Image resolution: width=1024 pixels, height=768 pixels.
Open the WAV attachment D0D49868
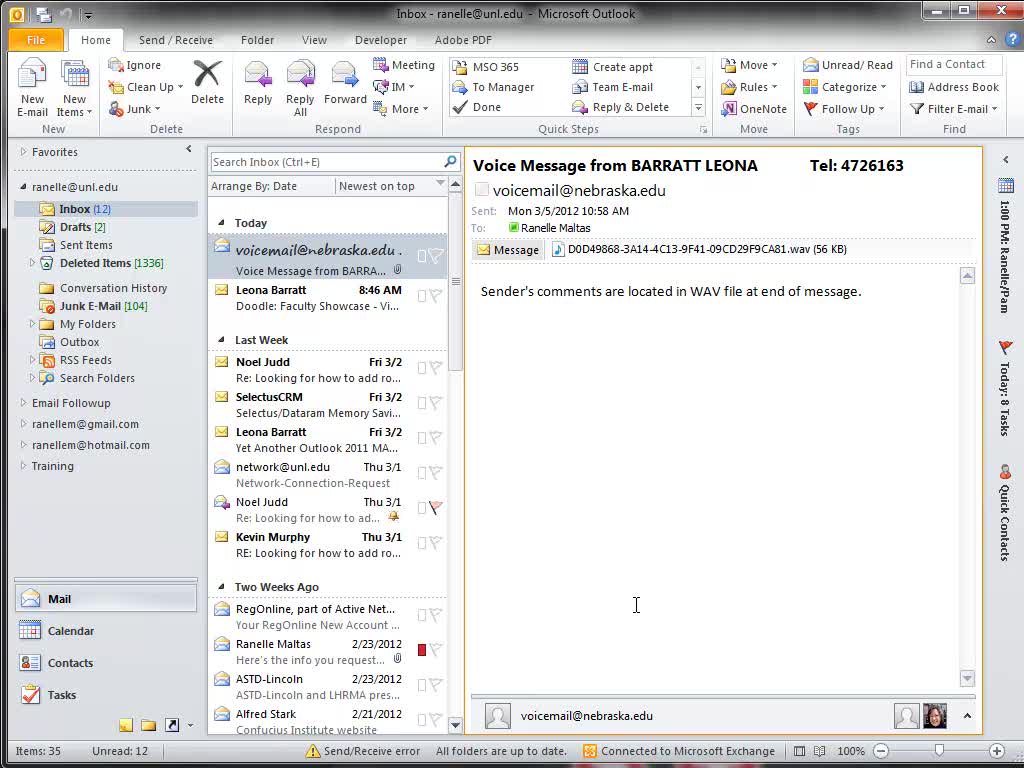tap(699, 249)
